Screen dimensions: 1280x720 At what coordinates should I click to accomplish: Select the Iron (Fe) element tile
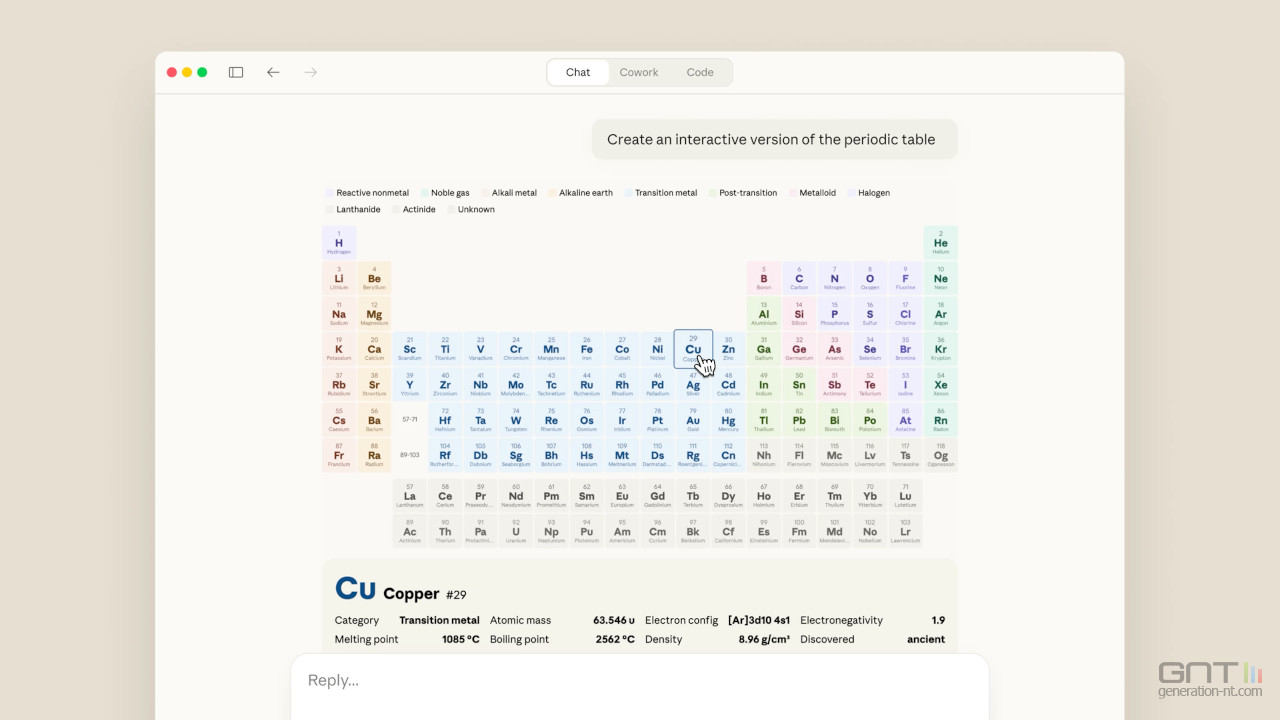[587, 349]
